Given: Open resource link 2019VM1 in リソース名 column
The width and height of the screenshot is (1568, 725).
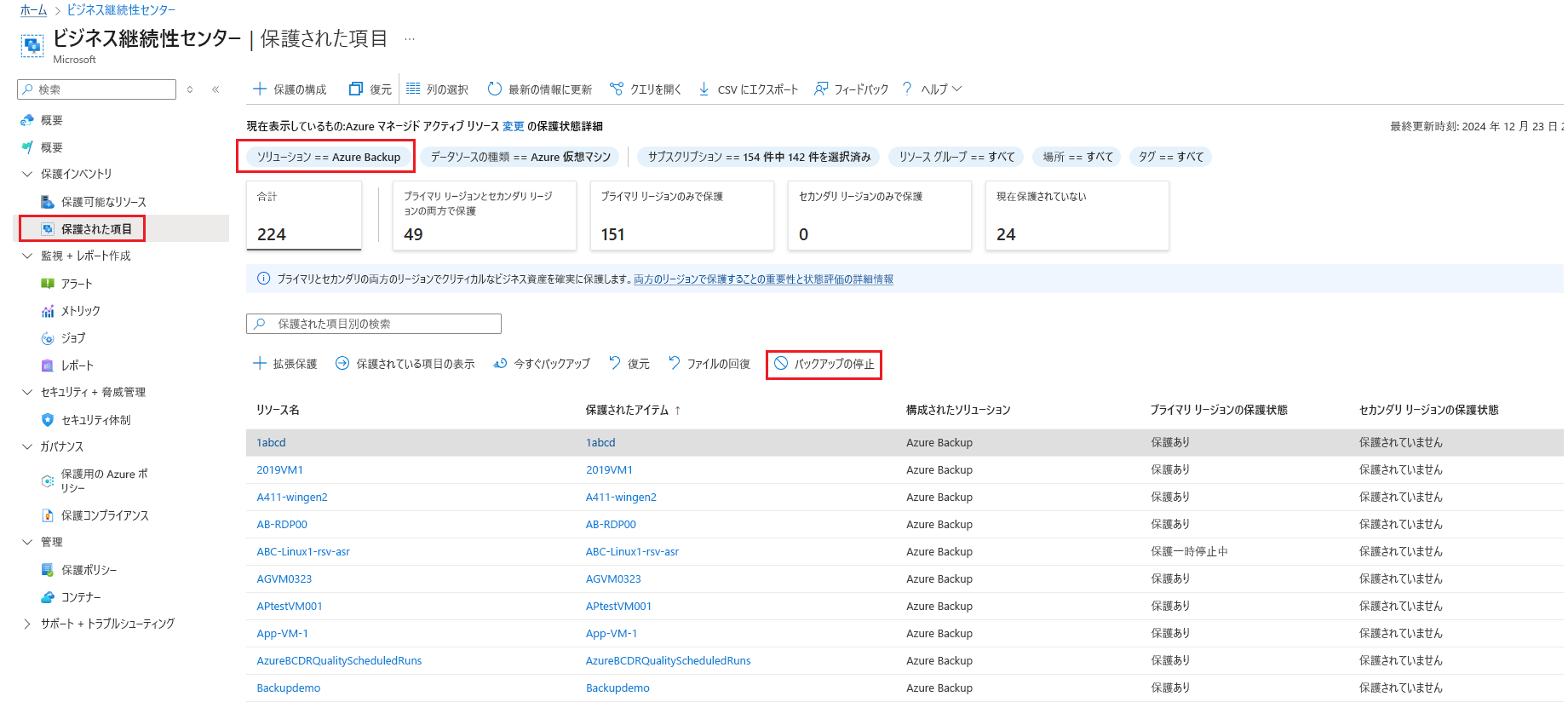Looking at the screenshot, I should point(280,470).
